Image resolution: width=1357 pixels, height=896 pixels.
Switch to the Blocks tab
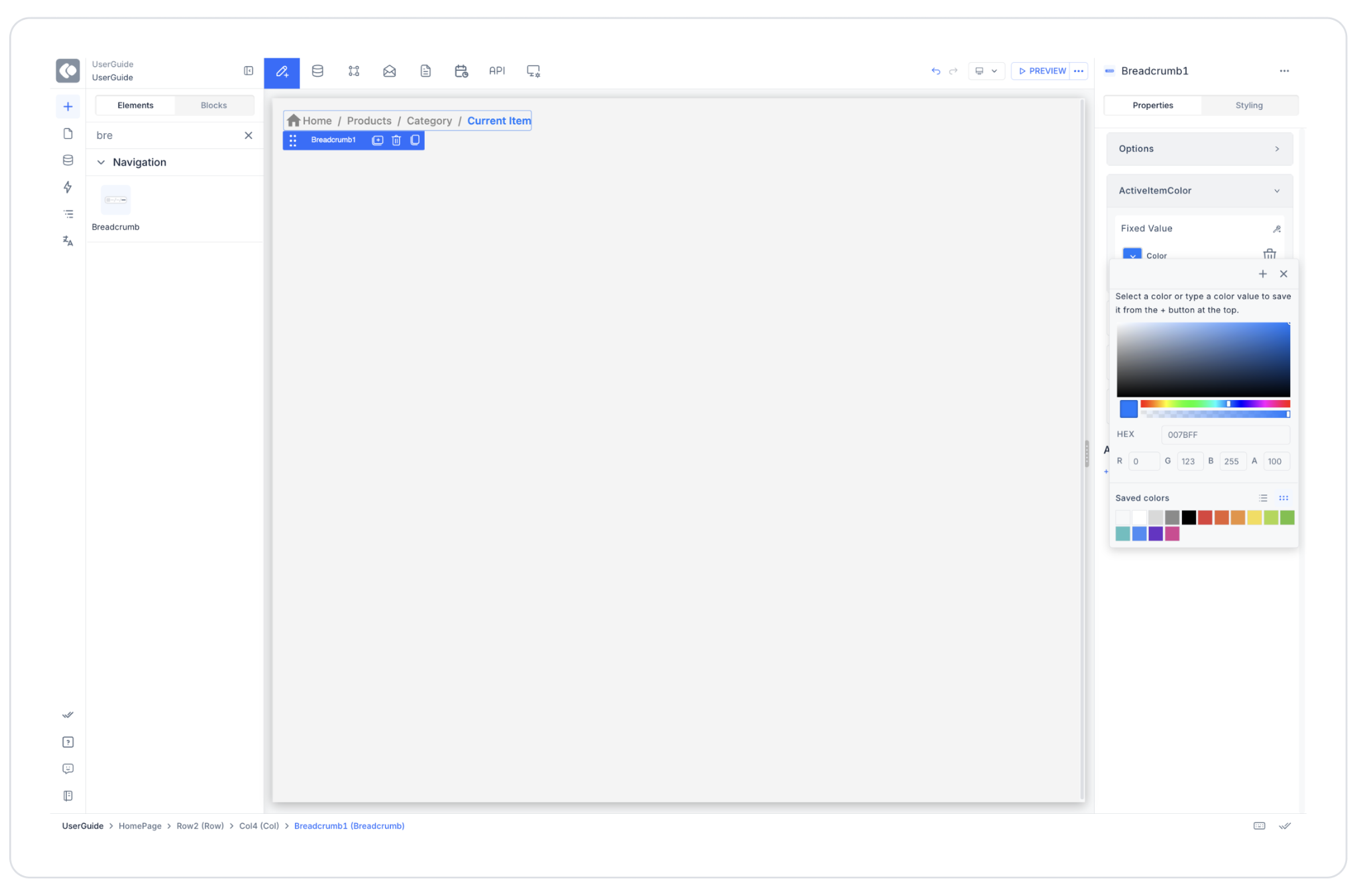[x=213, y=105]
